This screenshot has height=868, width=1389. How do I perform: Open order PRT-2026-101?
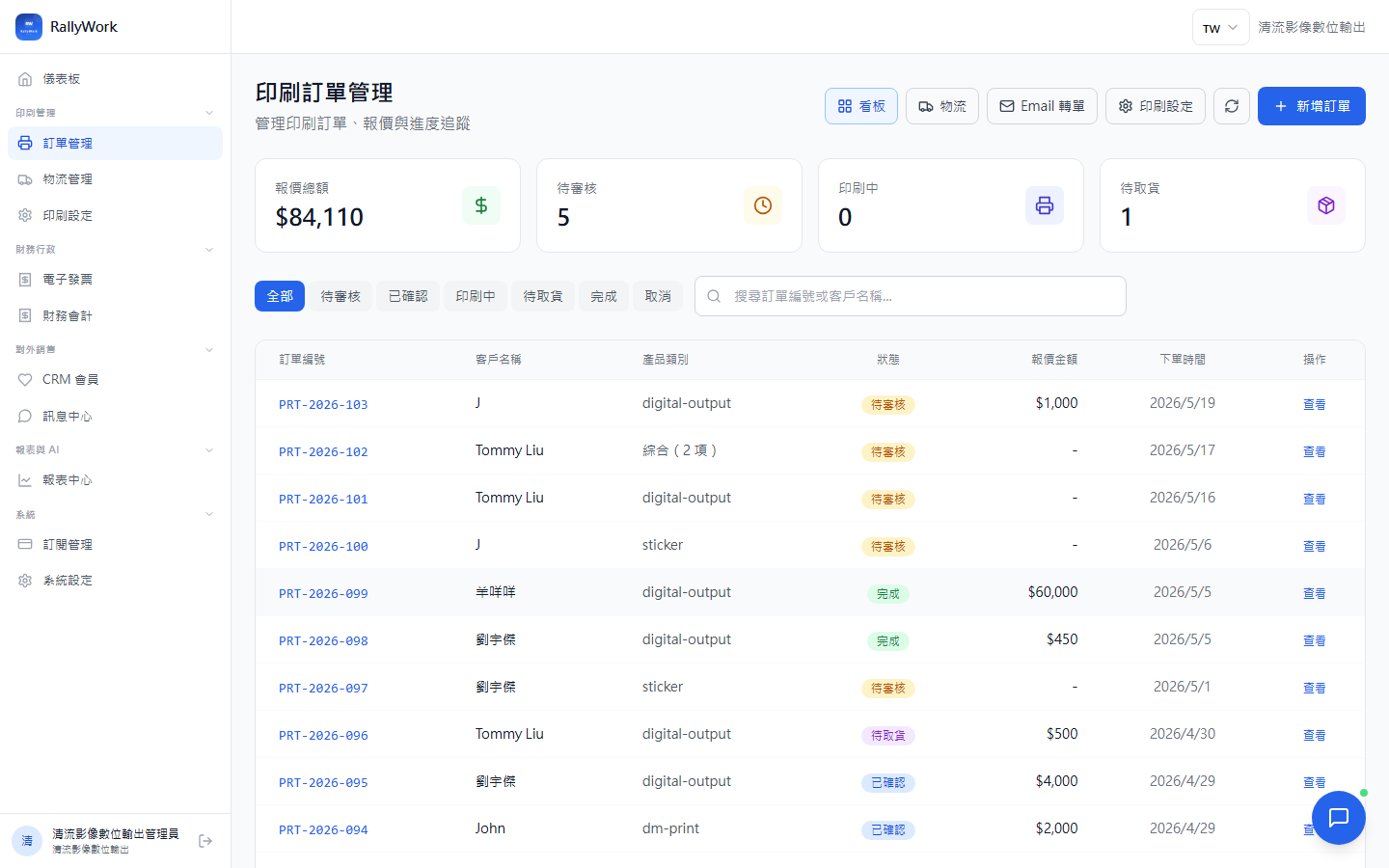click(x=323, y=500)
